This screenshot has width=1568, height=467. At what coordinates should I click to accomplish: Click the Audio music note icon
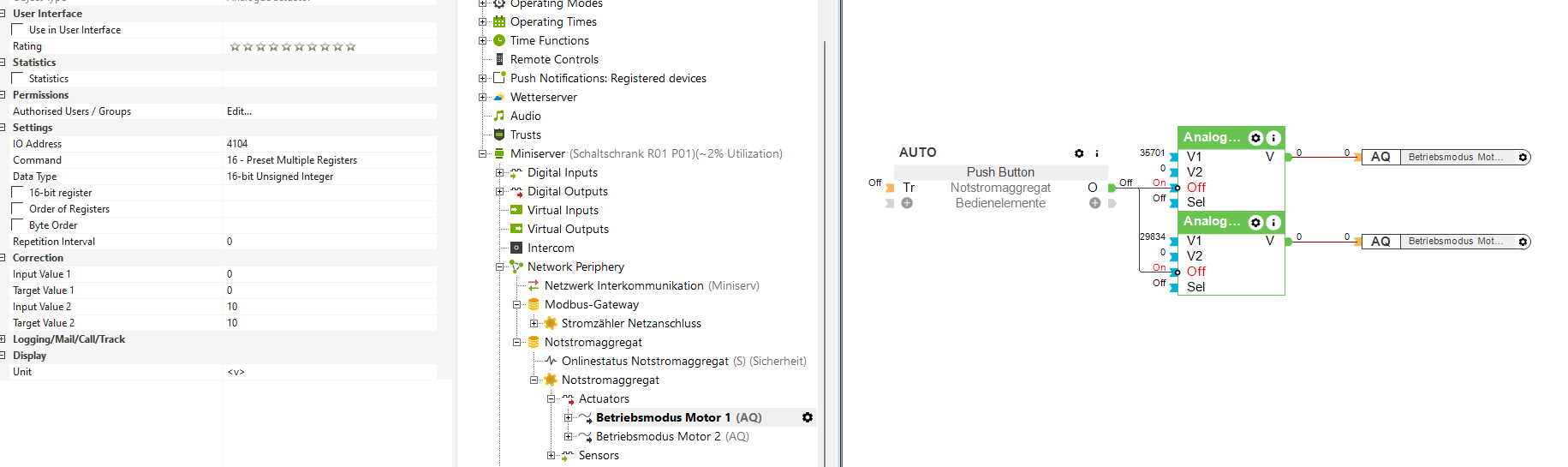click(499, 116)
